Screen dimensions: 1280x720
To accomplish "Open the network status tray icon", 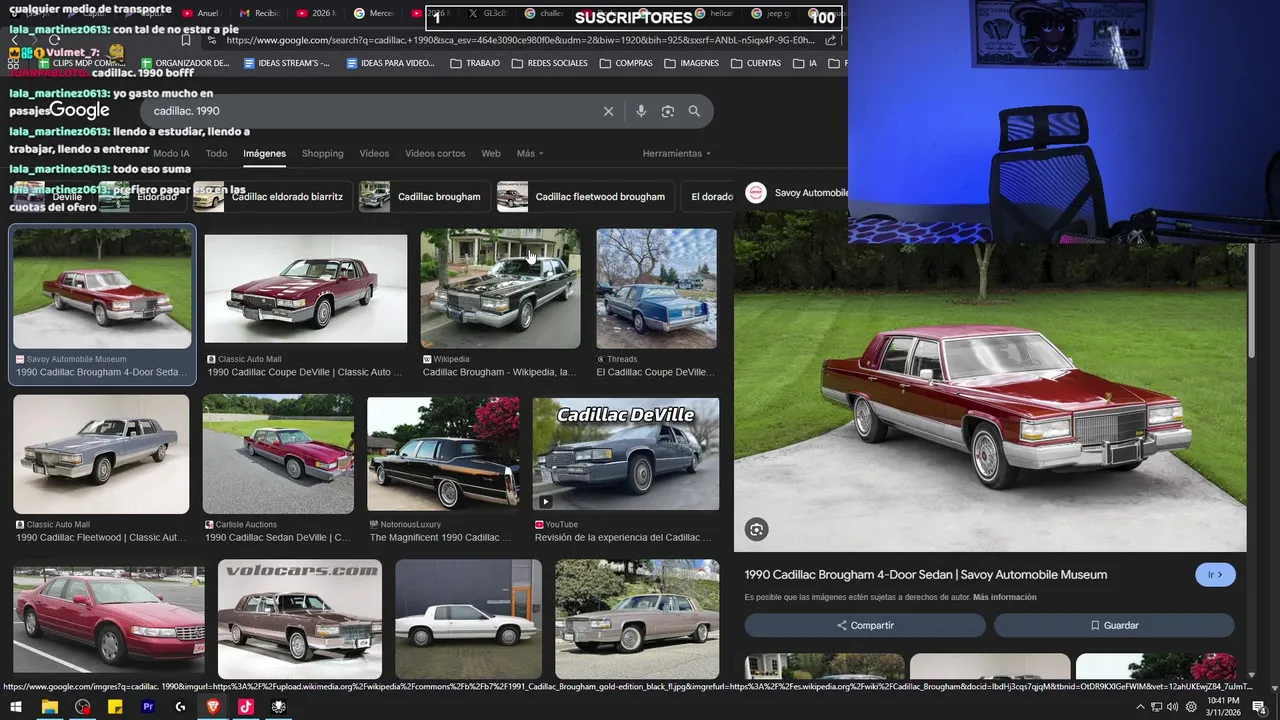I will click(x=1156, y=707).
